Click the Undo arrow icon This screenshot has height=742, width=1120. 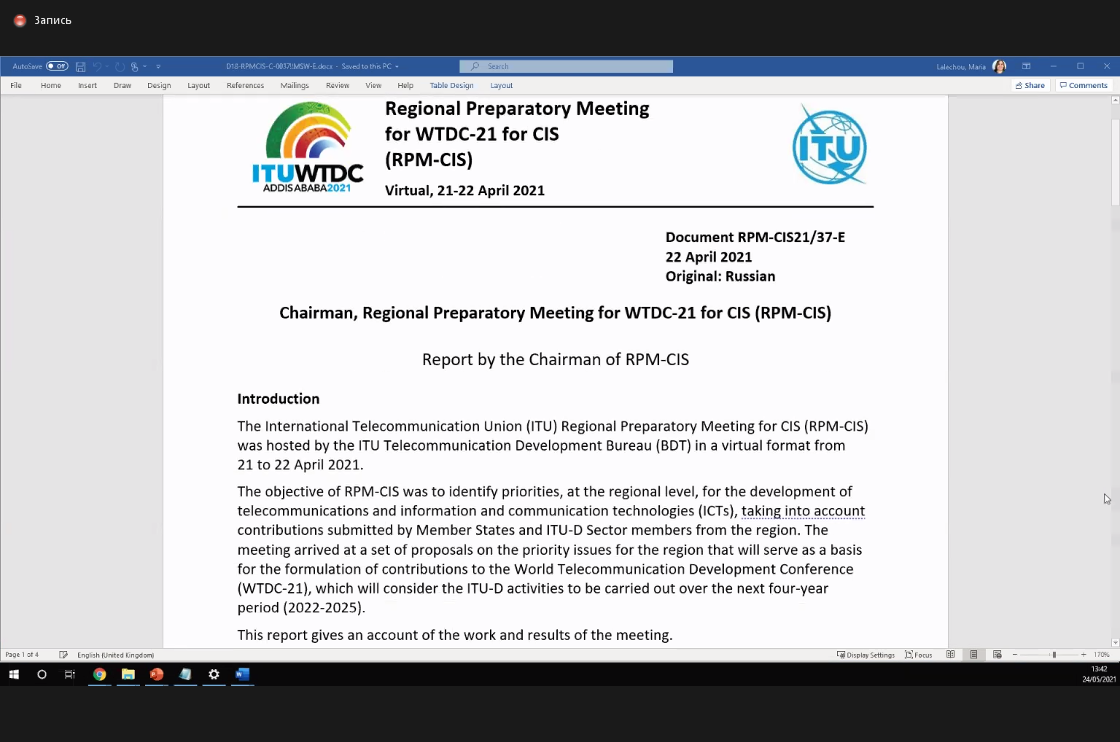point(97,66)
